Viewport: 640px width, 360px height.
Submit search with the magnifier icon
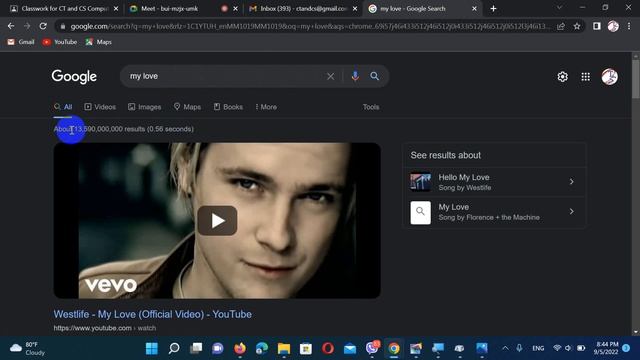click(x=374, y=76)
